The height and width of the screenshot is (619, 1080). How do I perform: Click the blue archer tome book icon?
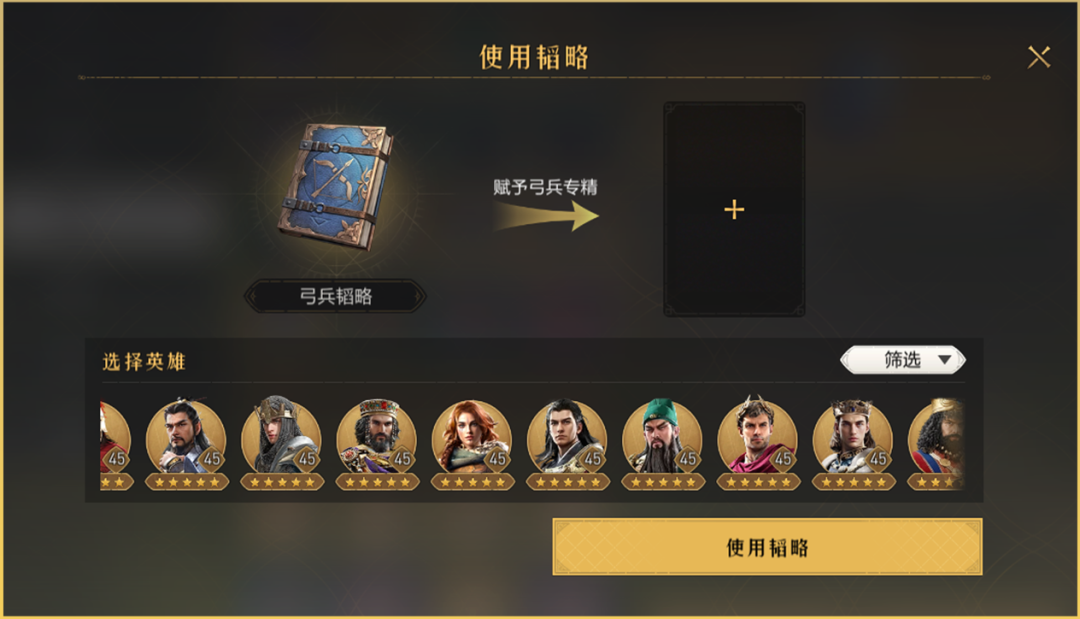[x=336, y=186]
